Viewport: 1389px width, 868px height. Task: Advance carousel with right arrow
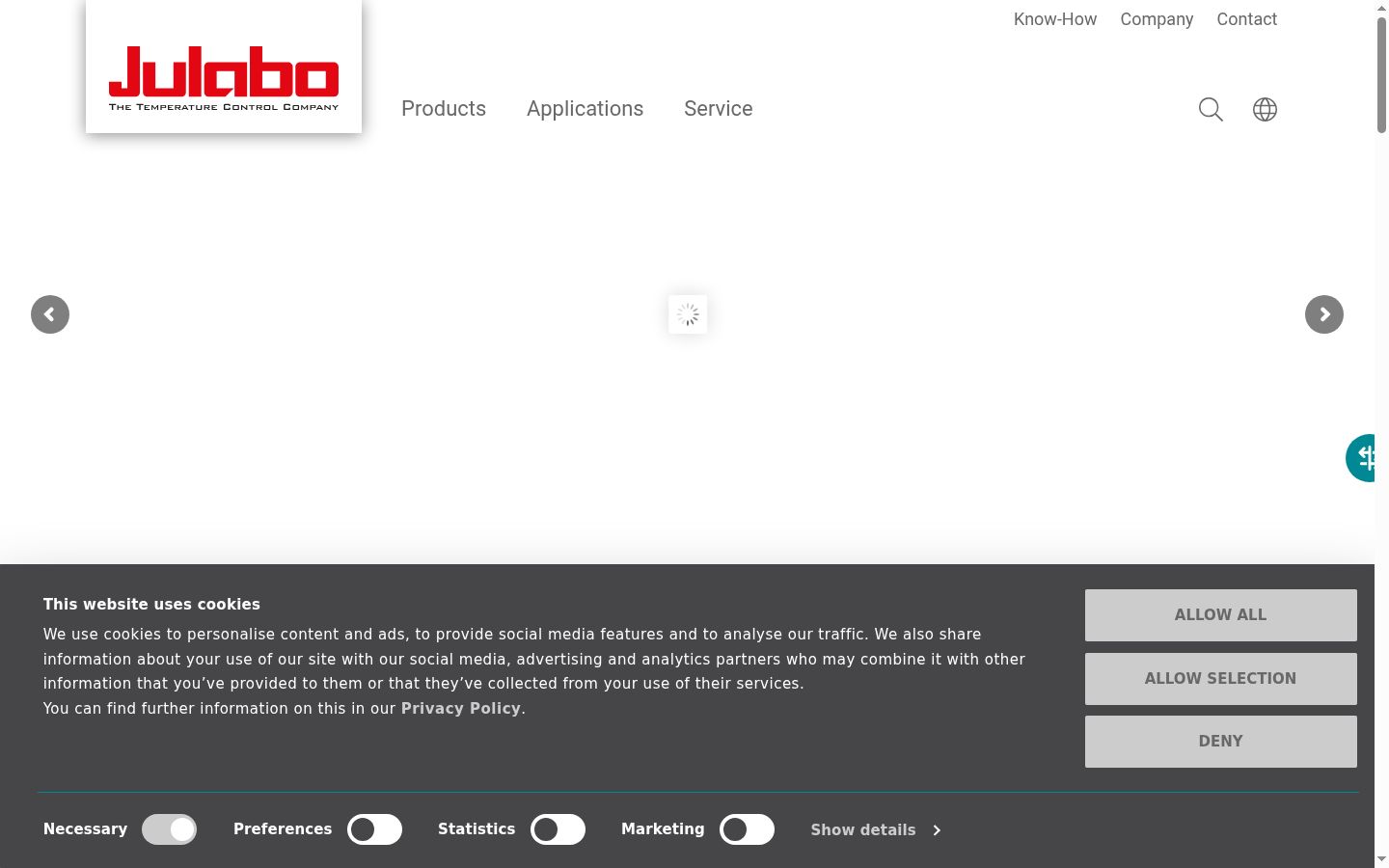coord(1324,314)
